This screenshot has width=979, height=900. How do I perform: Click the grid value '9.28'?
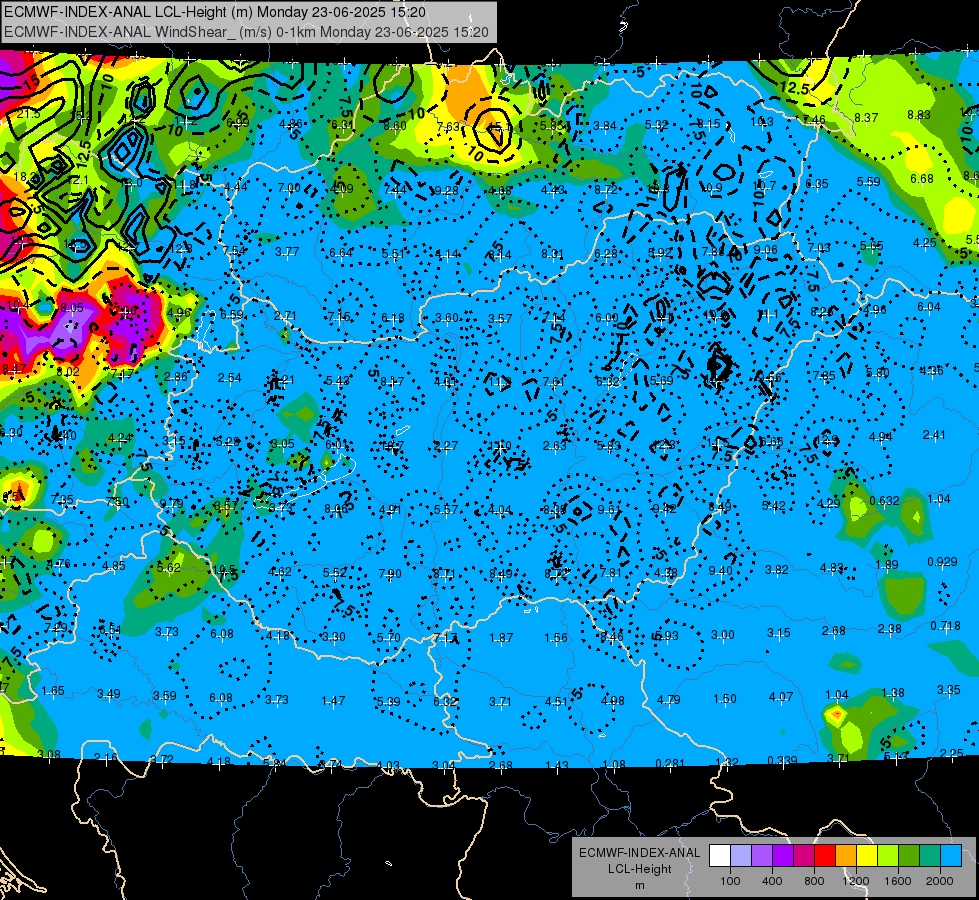coord(446,190)
